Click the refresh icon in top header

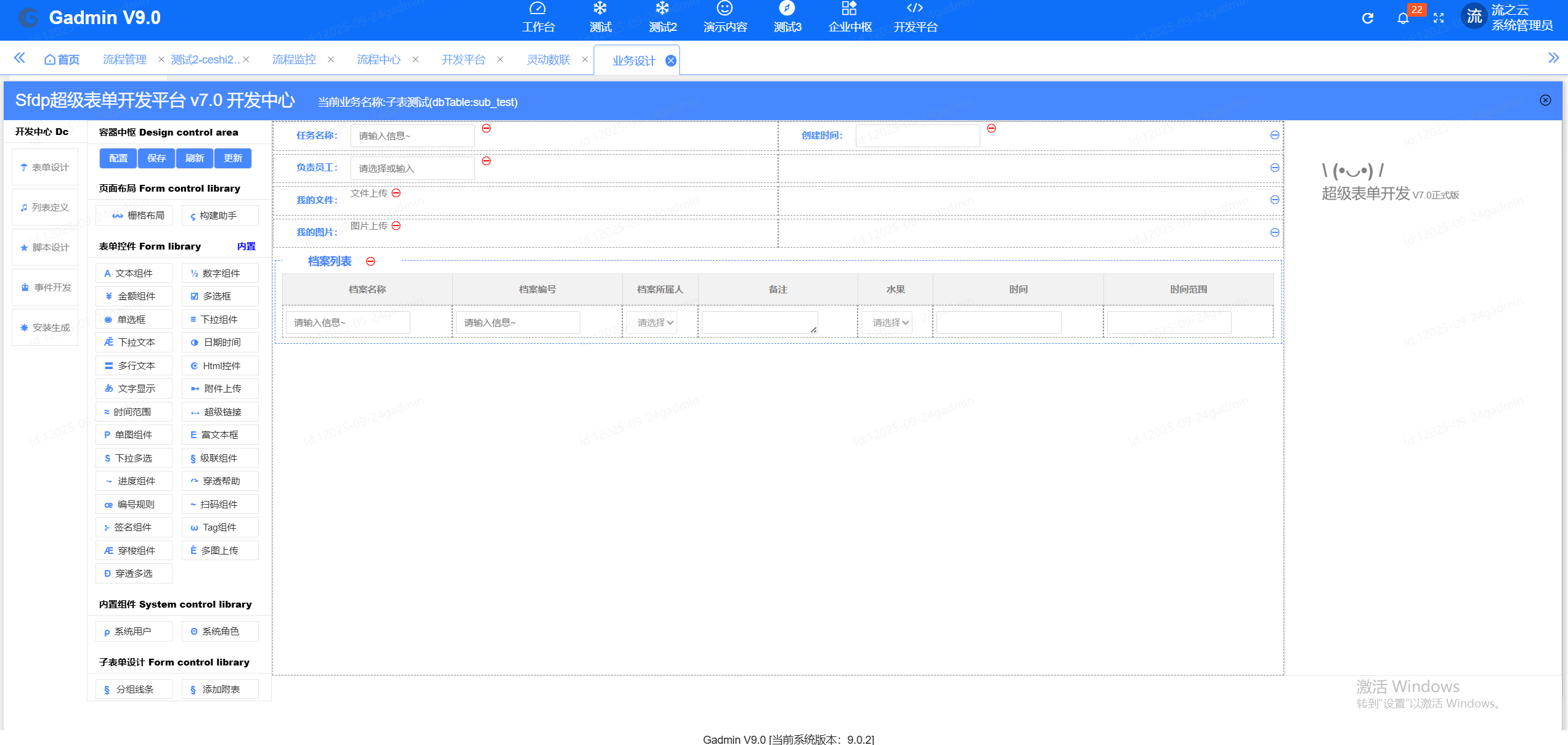click(1367, 18)
